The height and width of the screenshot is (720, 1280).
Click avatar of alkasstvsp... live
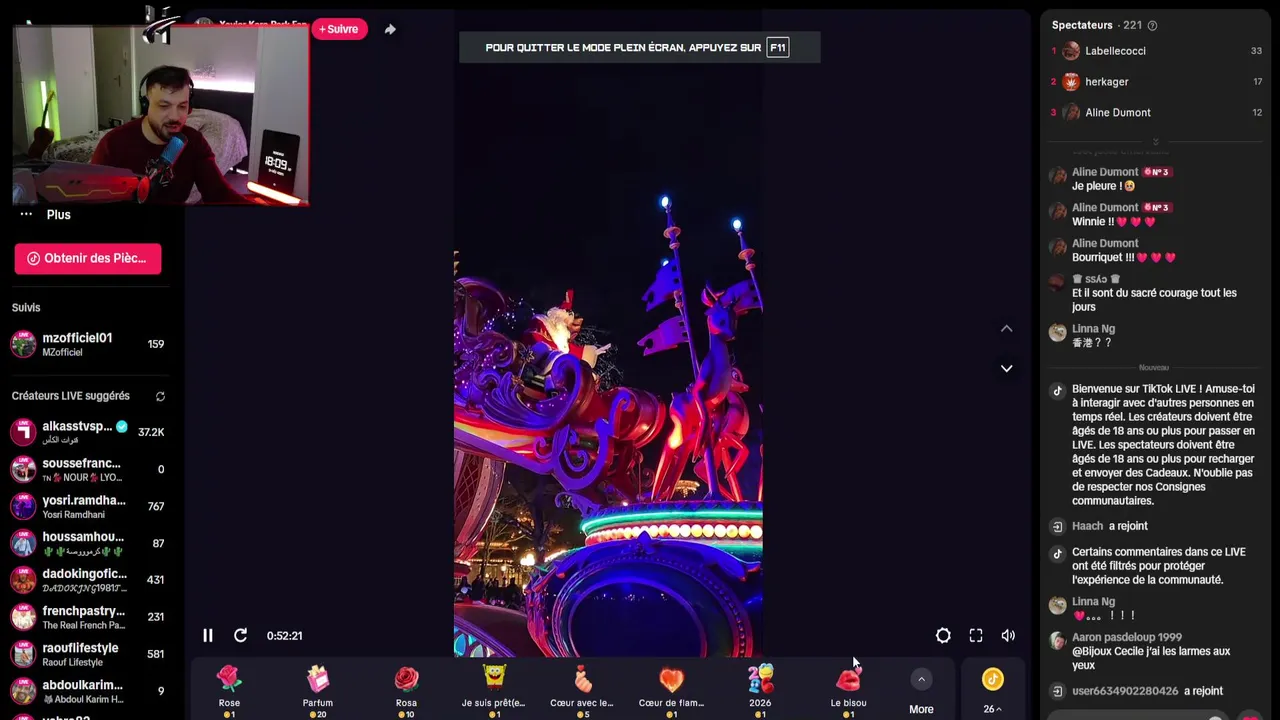[x=23, y=432]
